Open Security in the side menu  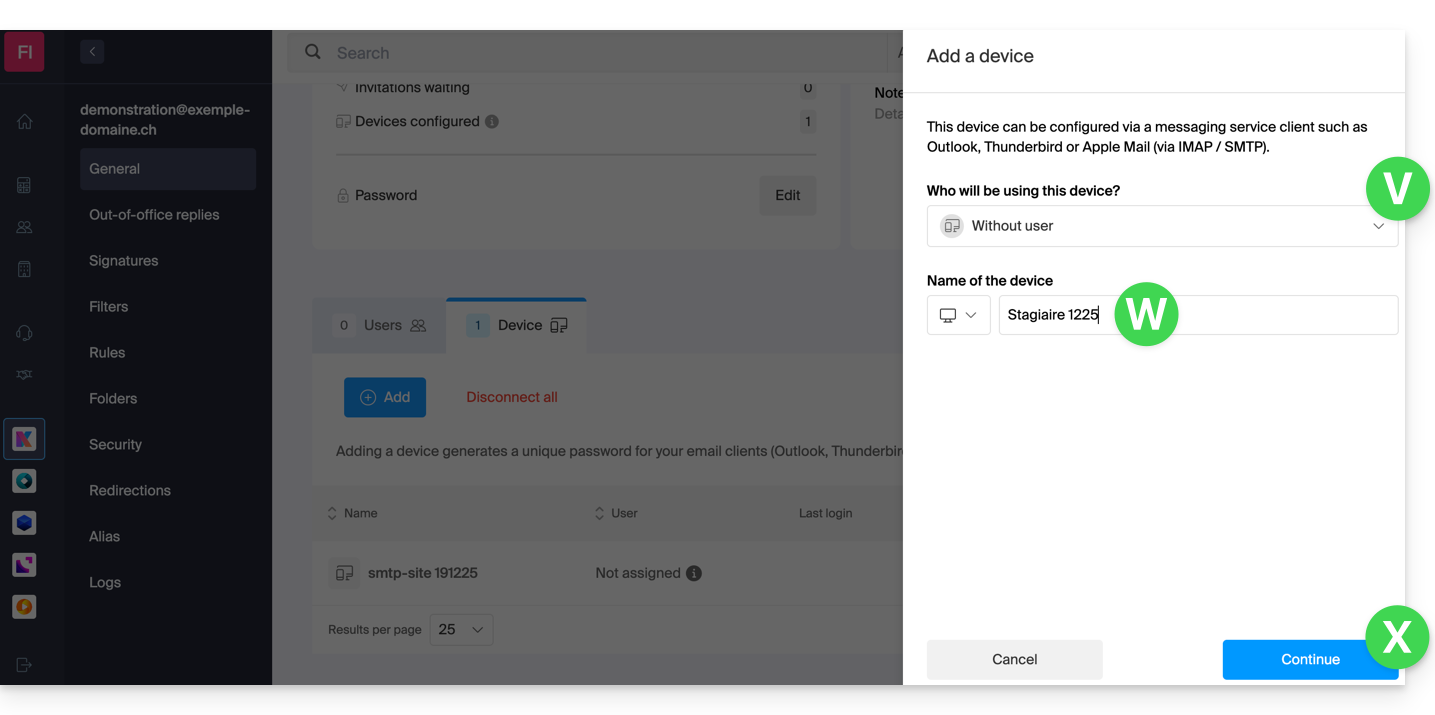115,445
